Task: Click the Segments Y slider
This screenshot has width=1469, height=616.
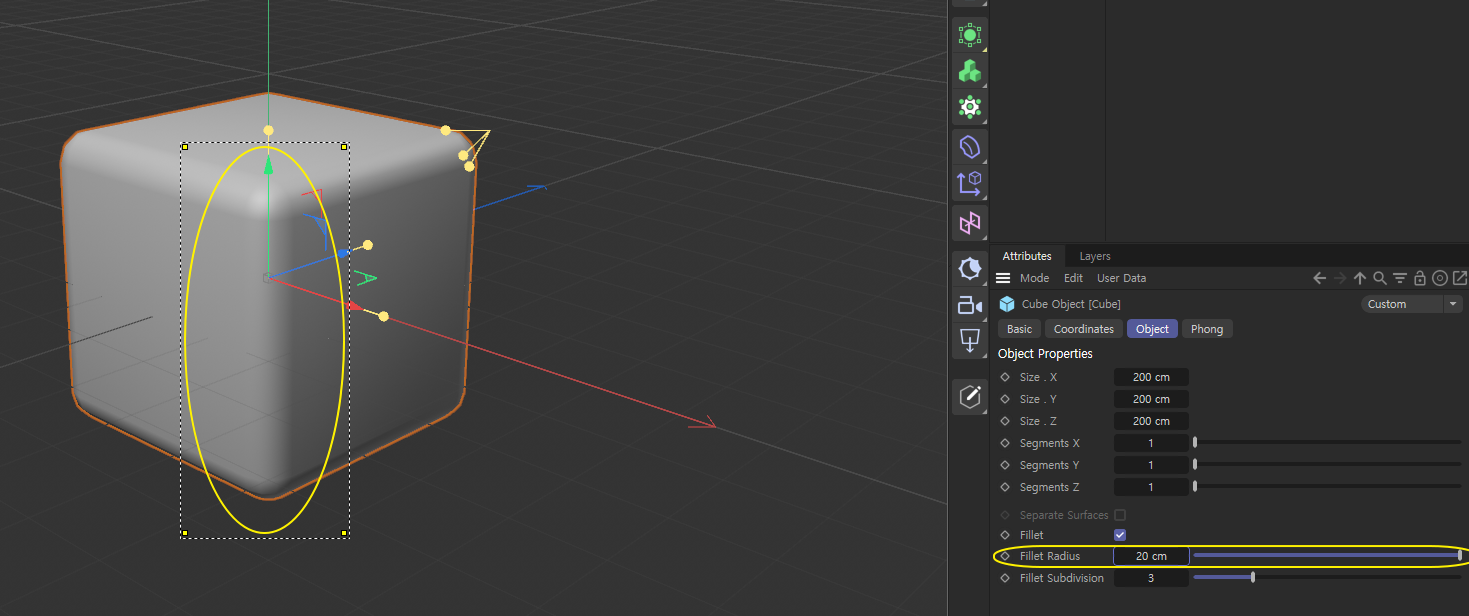Action: (1327, 464)
